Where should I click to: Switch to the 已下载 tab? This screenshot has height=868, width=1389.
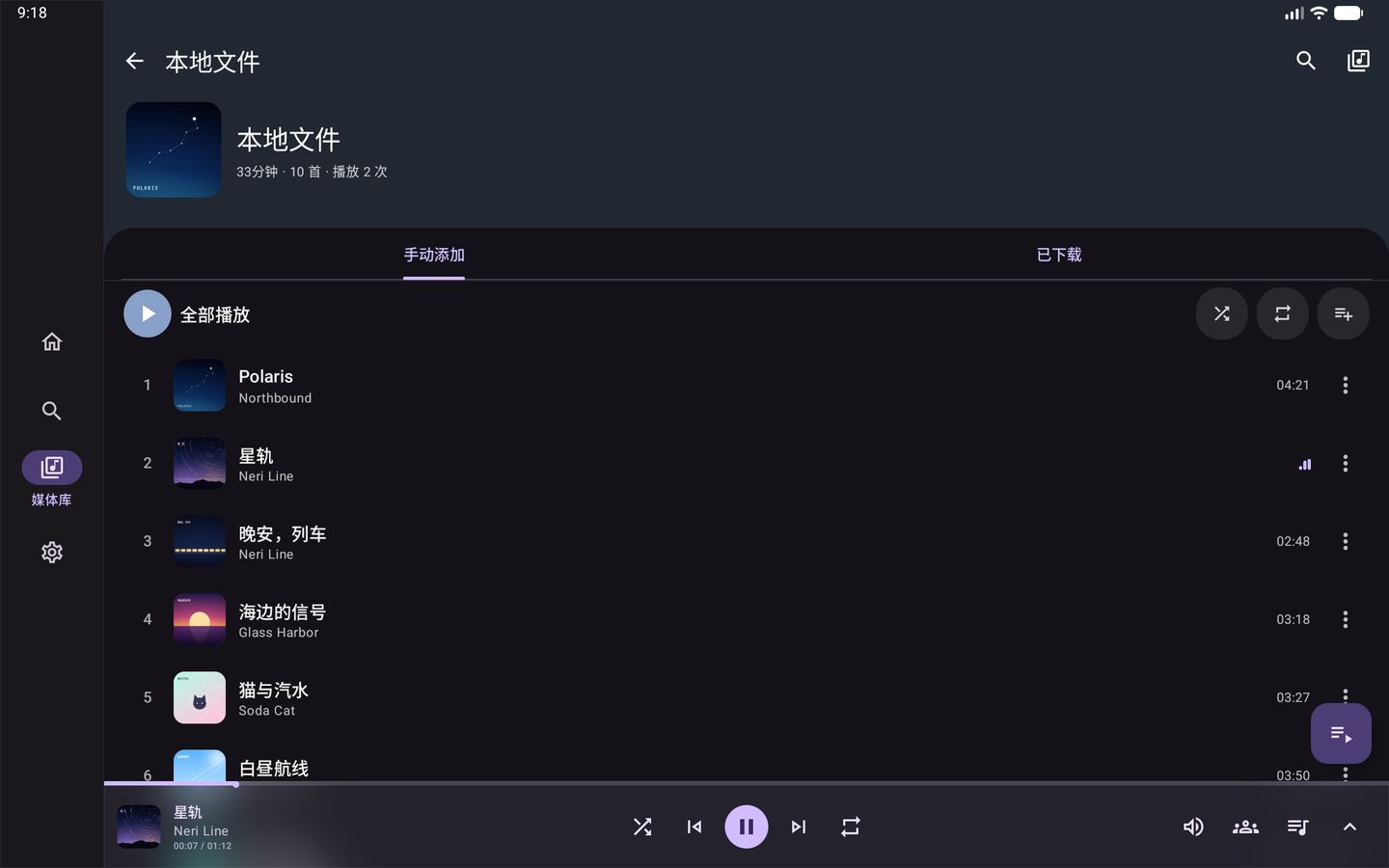[1059, 255]
